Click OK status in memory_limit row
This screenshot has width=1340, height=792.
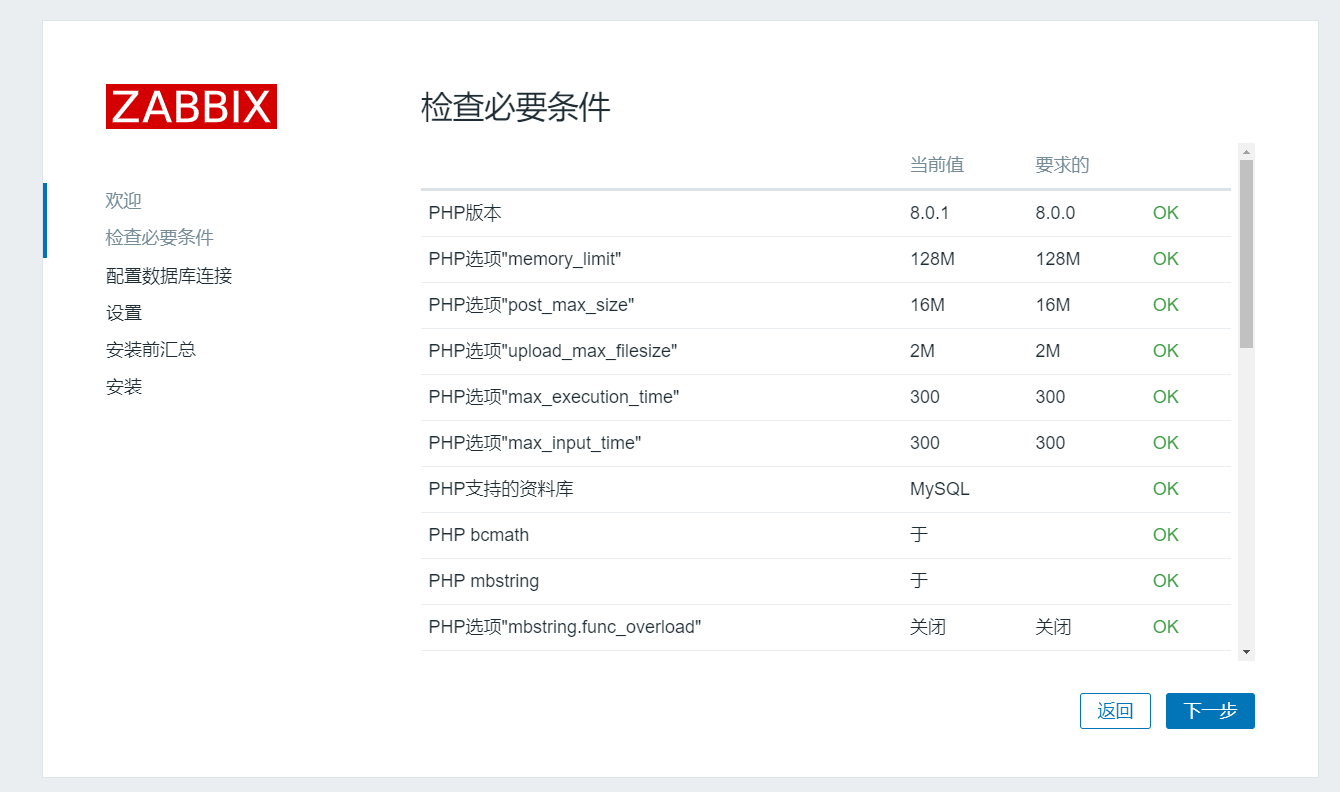pos(1166,259)
